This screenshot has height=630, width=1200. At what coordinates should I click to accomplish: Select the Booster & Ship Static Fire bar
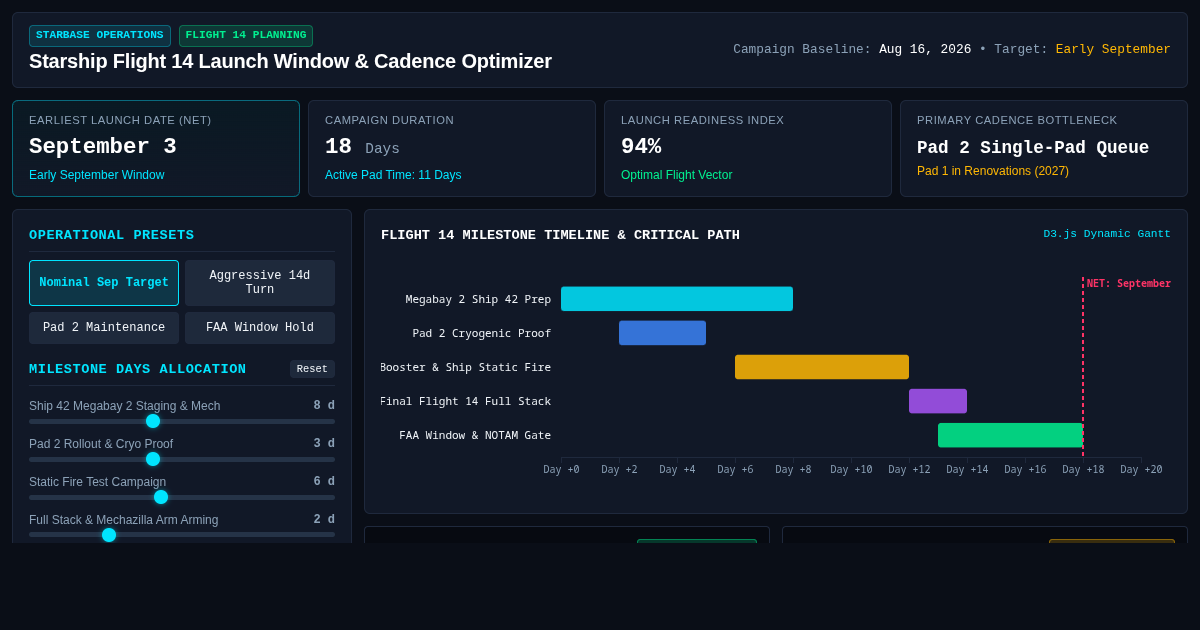click(x=822, y=367)
